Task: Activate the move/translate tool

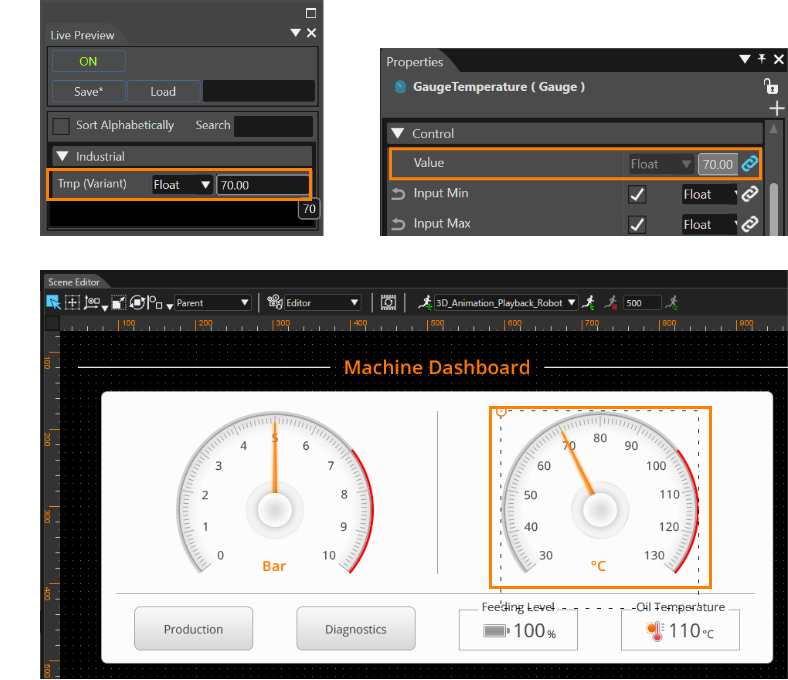Action: (x=72, y=302)
